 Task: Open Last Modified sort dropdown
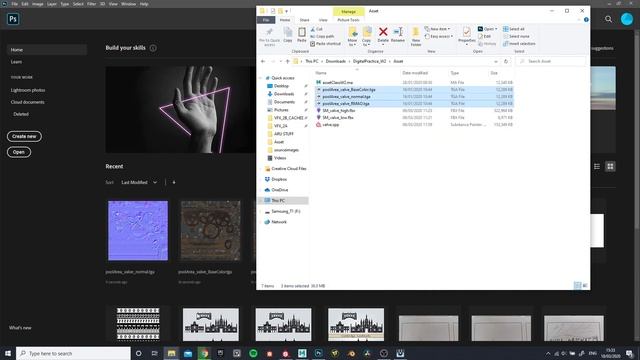139,182
